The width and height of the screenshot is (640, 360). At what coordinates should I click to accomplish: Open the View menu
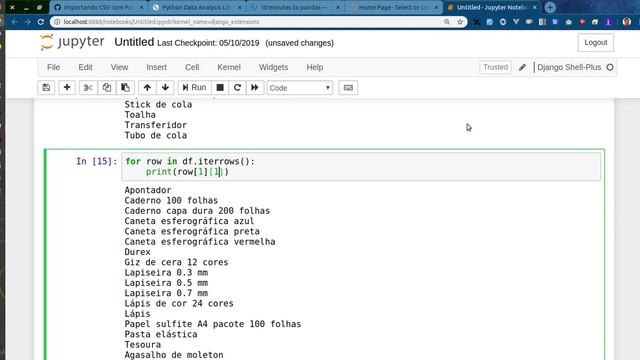(119, 67)
